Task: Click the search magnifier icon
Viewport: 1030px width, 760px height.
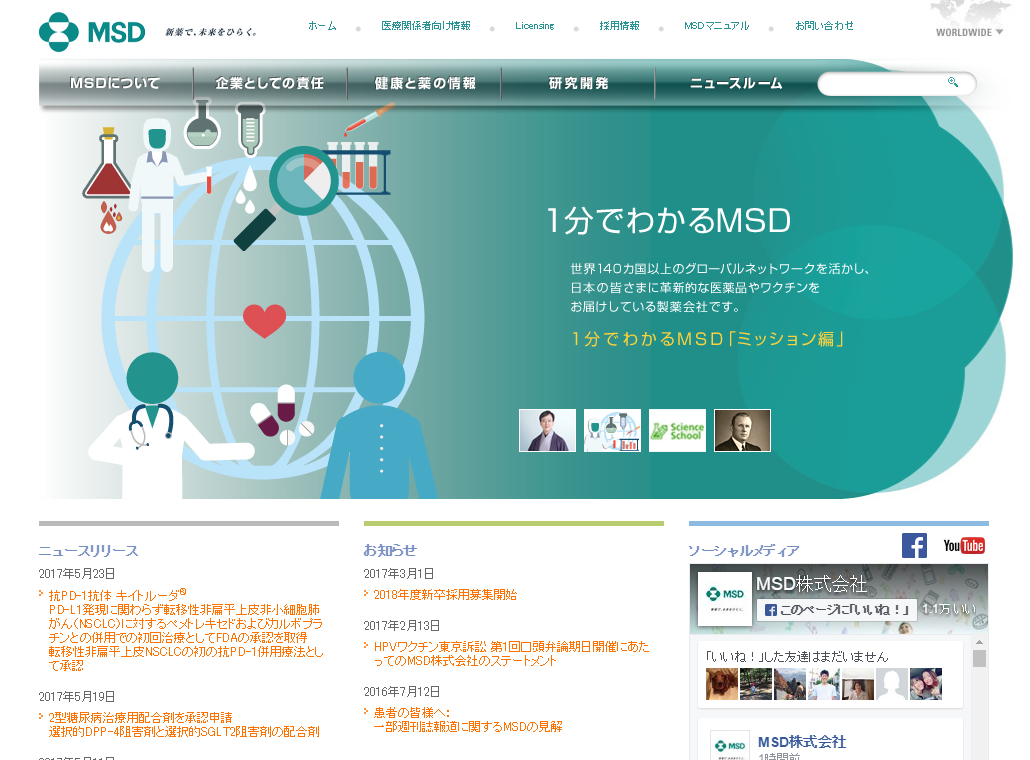Action: coord(952,82)
